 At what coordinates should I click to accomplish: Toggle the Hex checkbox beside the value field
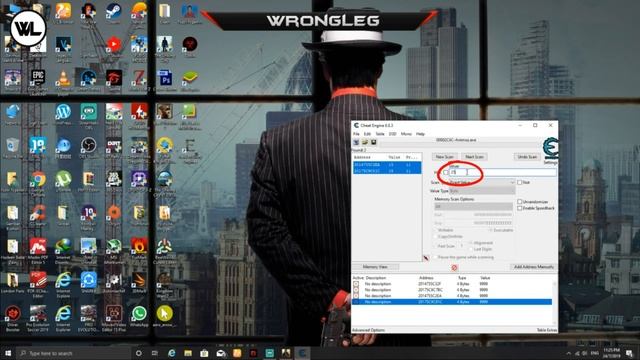pos(446,173)
